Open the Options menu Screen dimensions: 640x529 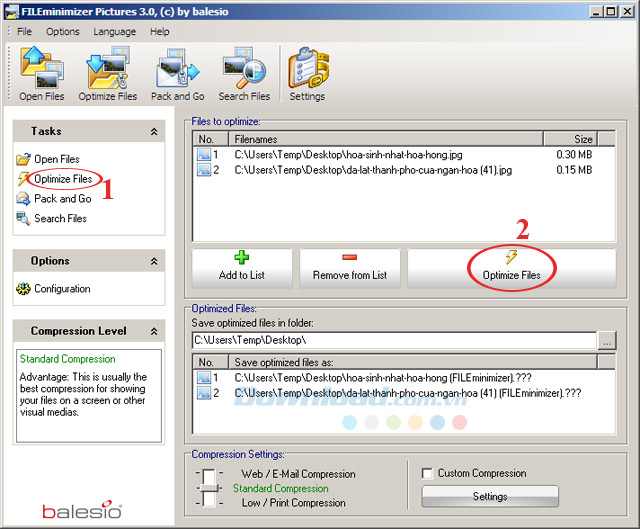(62, 31)
